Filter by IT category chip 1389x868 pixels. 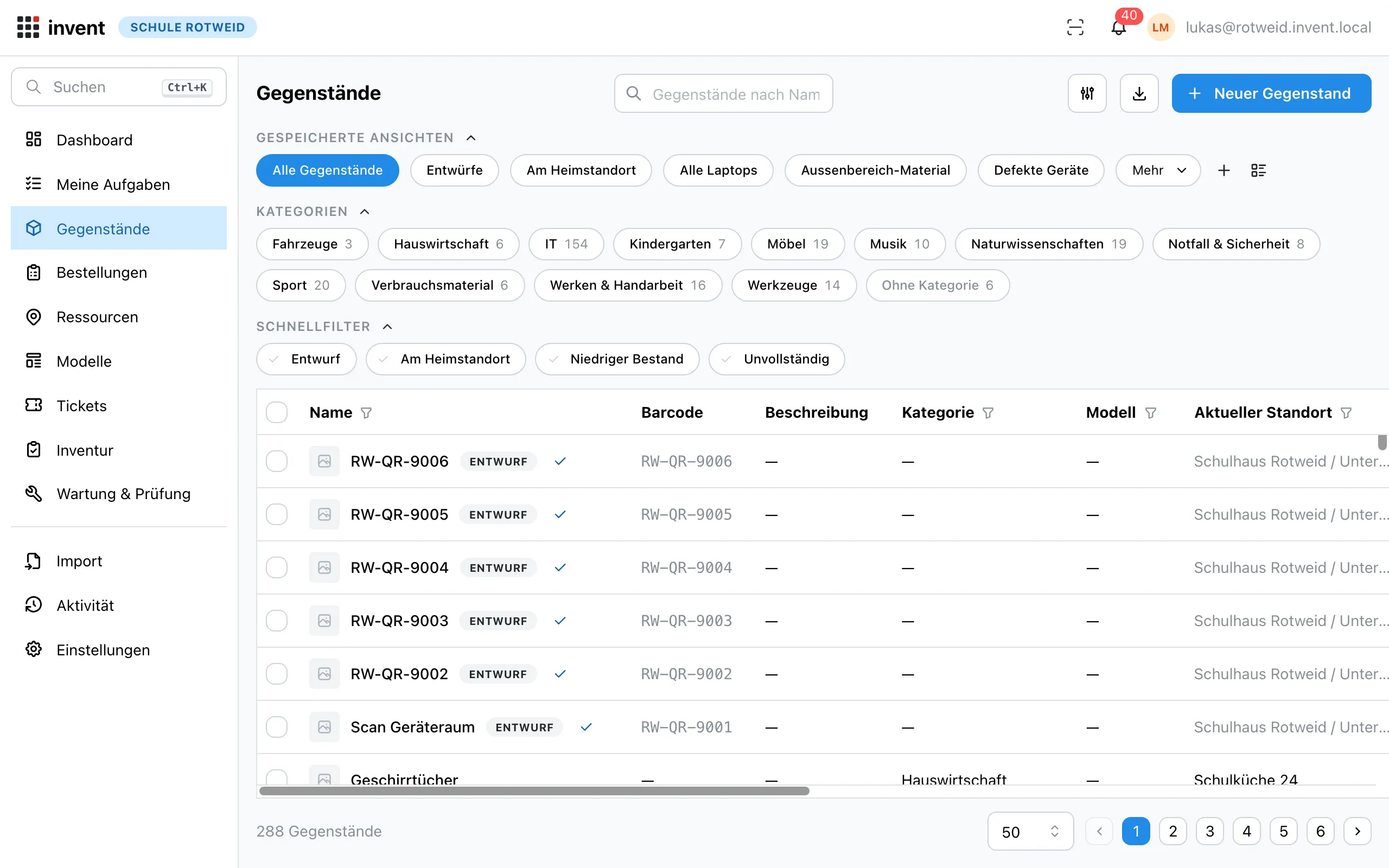(x=566, y=244)
